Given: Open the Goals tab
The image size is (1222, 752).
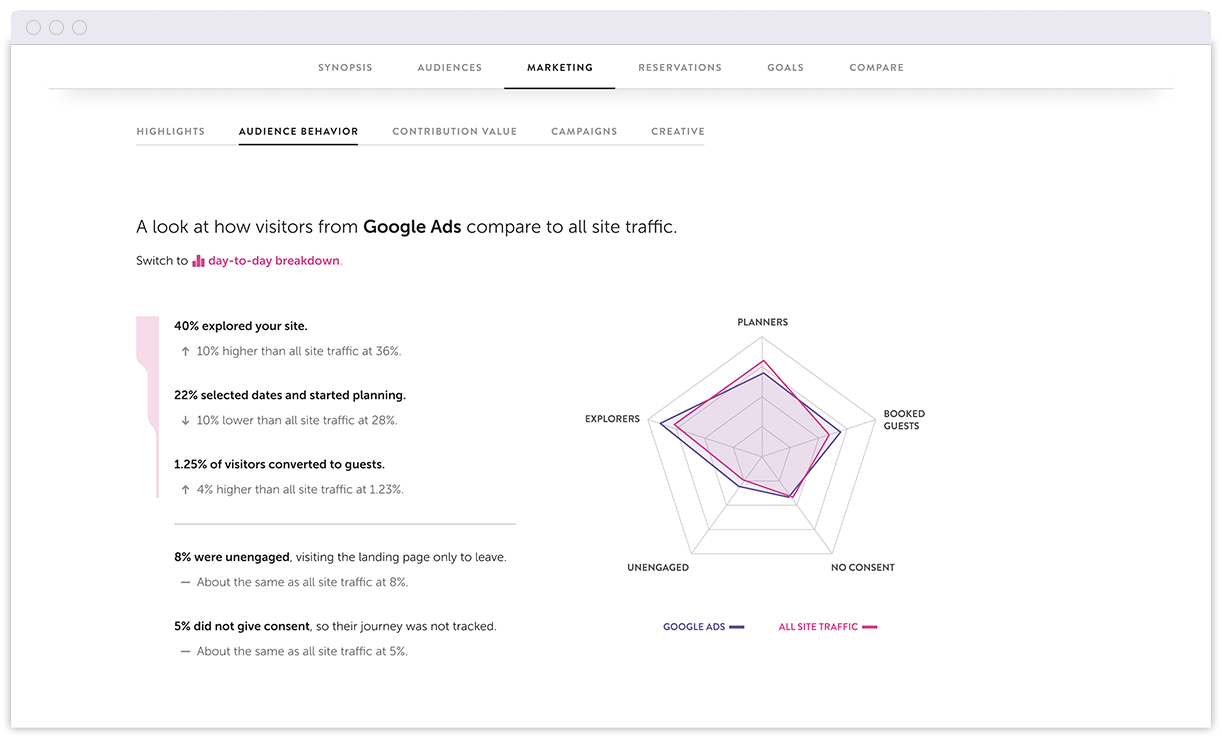Looking at the screenshot, I should 785,68.
